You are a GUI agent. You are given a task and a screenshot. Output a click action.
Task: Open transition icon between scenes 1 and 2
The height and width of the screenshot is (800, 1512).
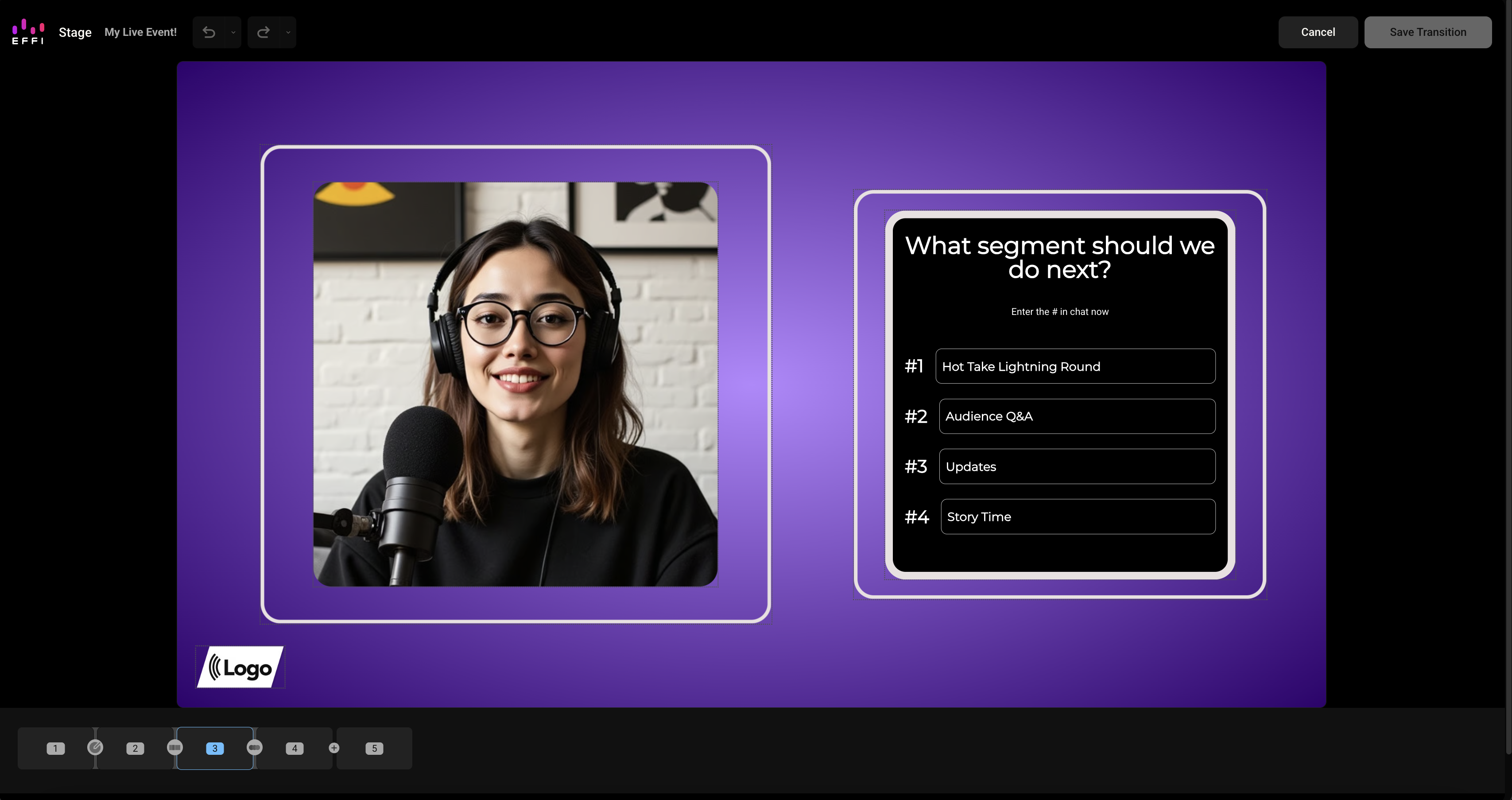pyautogui.click(x=95, y=747)
